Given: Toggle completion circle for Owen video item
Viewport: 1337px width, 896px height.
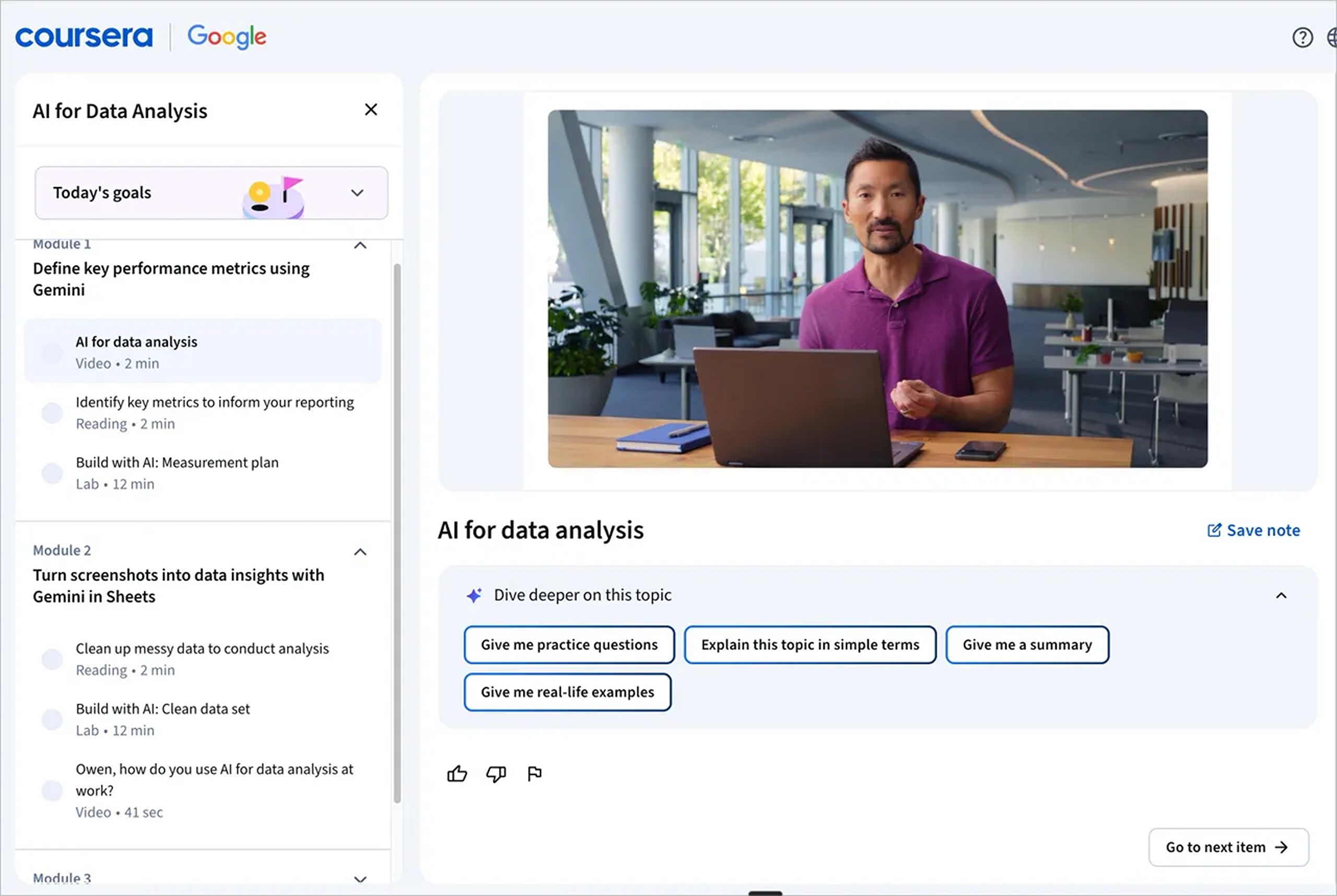Looking at the screenshot, I should click(52, 791).
